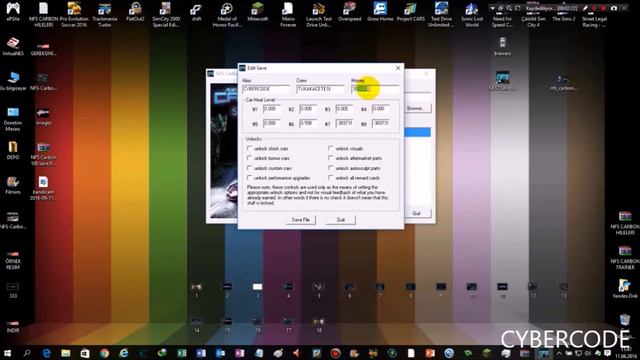Screen dimensions: 640x360
Task: Enable 'unlock aftermarket parts'
Action: (x=331, y=158)
